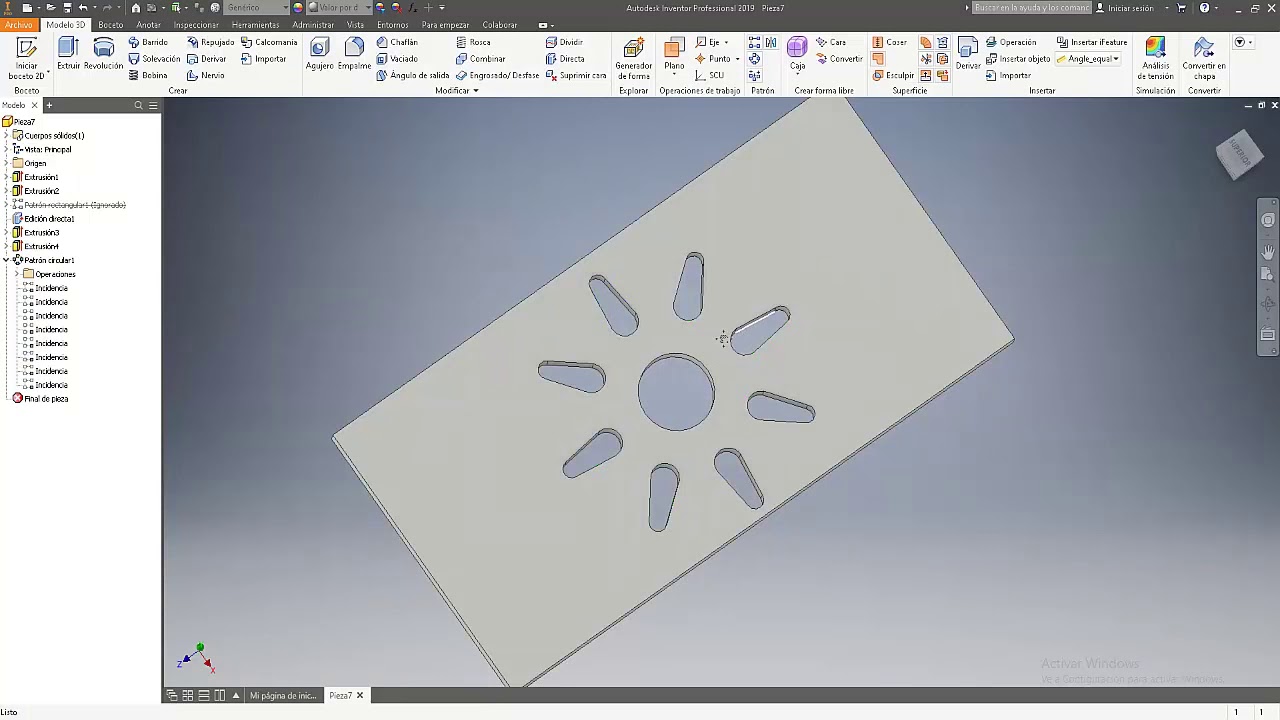This screenshot has height=720, width=1280.
Task: Select the Rosca thread tool
Action: pos(473,42)
